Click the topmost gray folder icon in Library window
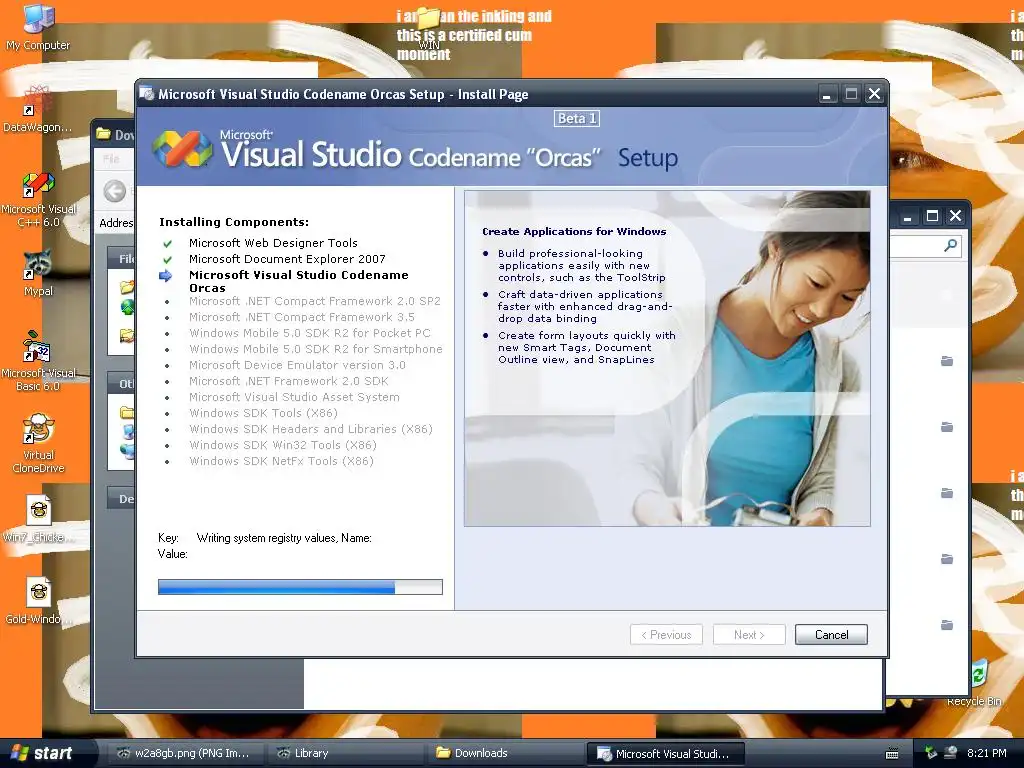The height and width of the screenshot is (768, 1024). [x=946, y=360]
